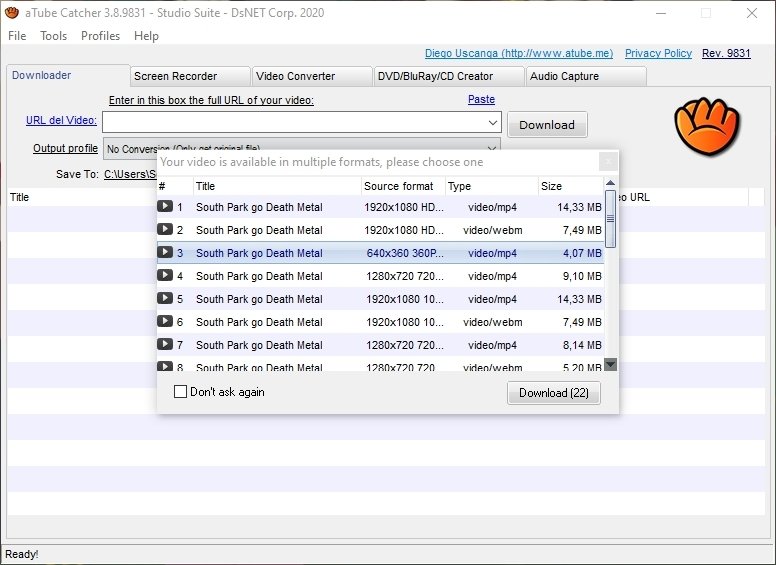Close the format selection popup
776x565 pixels.
(608, 161)
